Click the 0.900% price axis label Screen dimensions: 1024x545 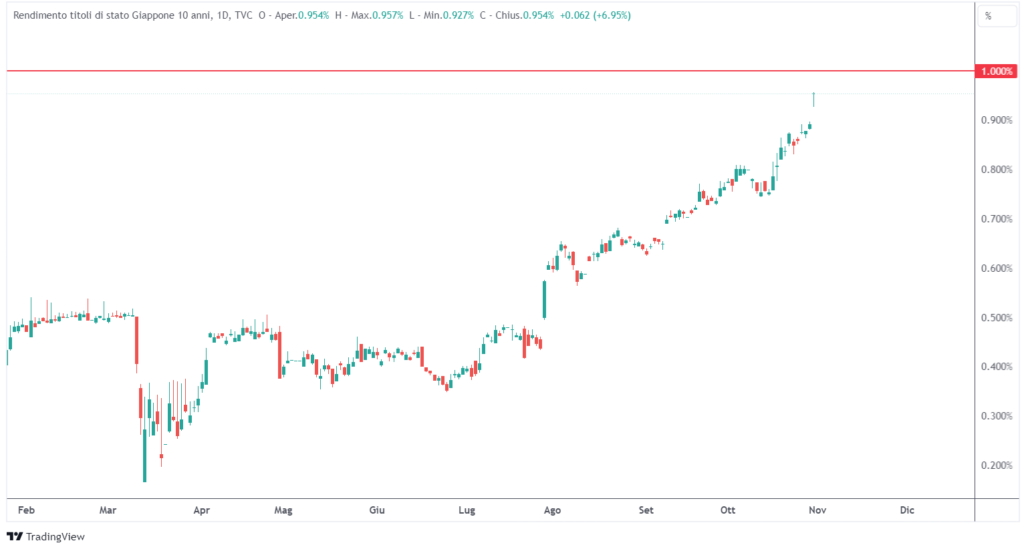[x=995, y=121]
